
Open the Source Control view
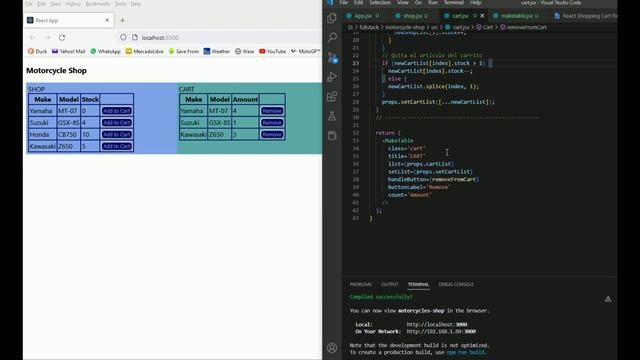click(332, 57)
